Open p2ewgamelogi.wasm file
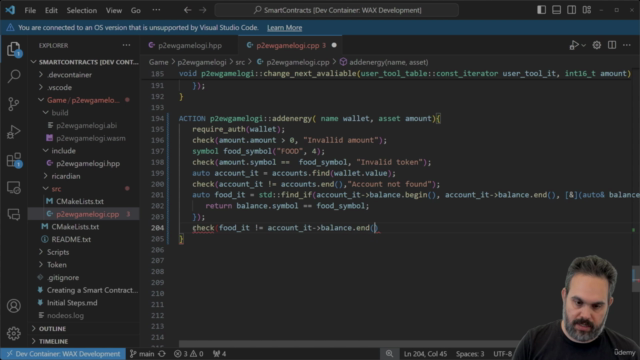 point(91,138)
